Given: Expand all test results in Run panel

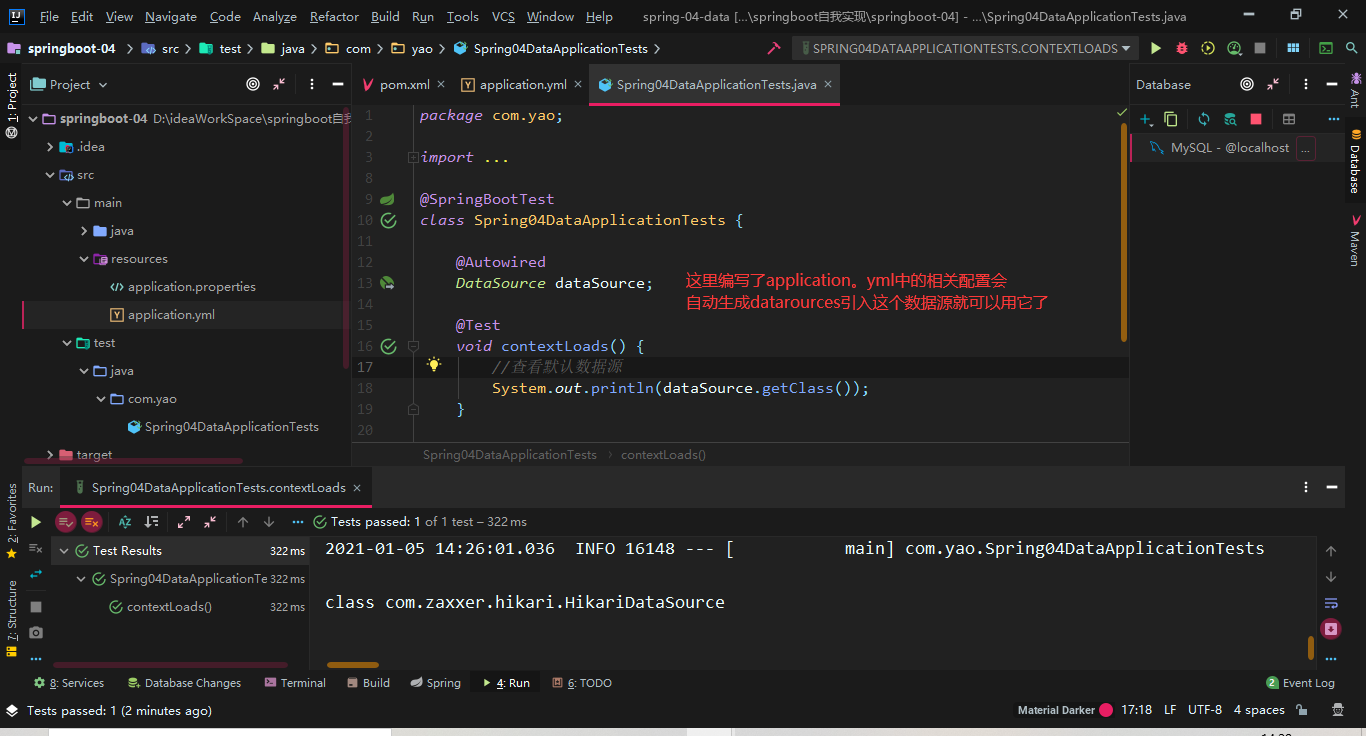Looking at the screenshot, I should coord(184,522).
